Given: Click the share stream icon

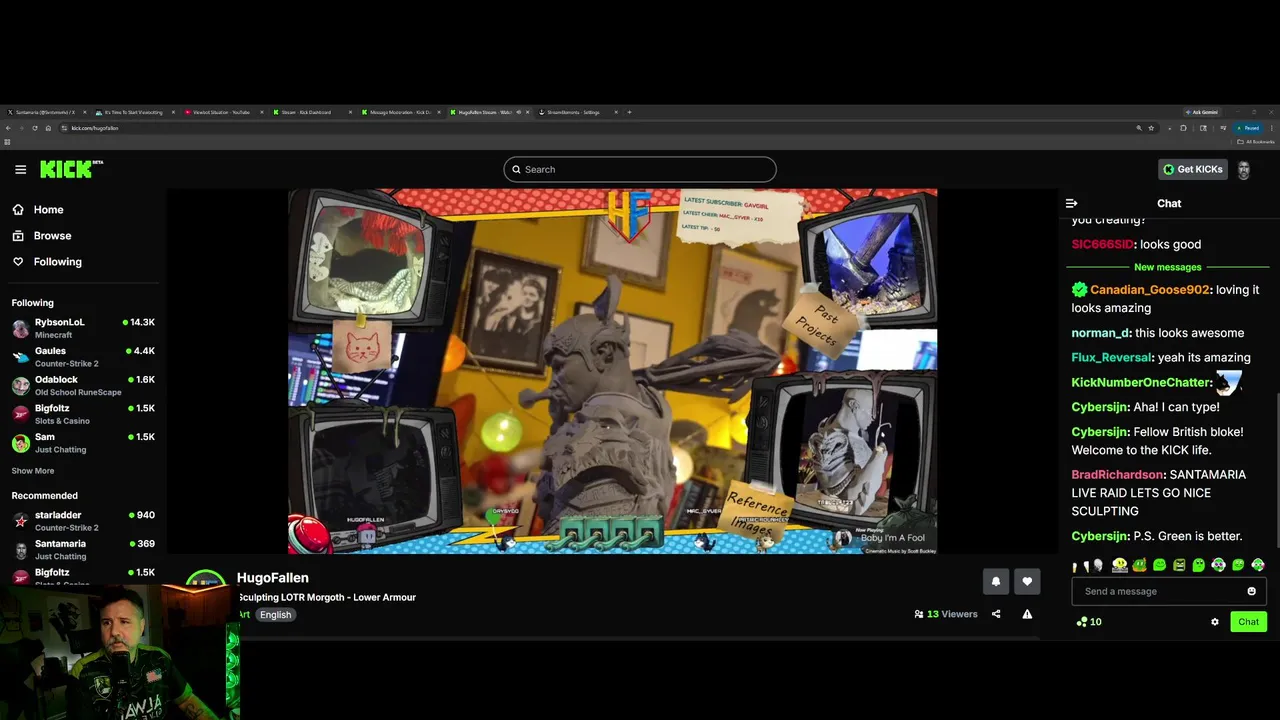Looking at the screenshot, I should 996,614.
